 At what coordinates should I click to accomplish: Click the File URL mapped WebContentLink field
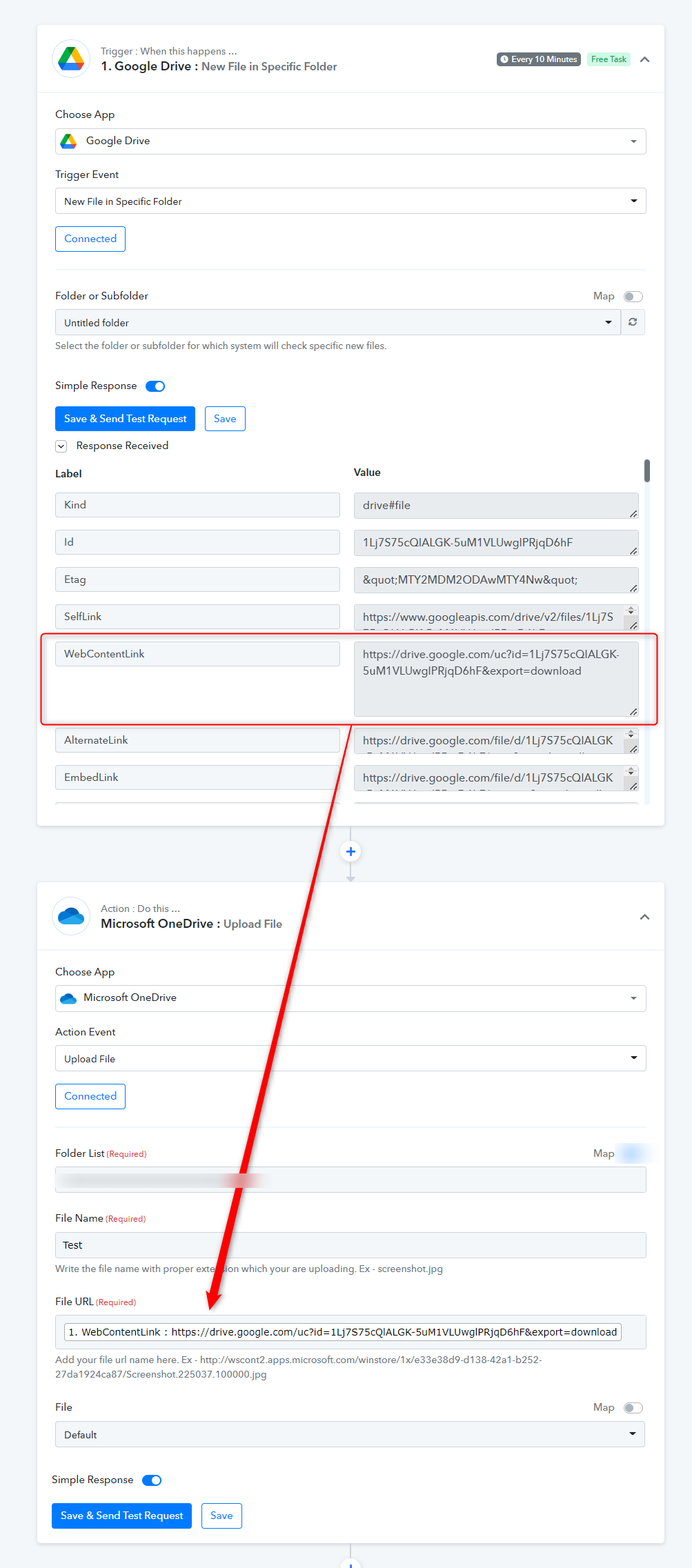(350, 1332)
